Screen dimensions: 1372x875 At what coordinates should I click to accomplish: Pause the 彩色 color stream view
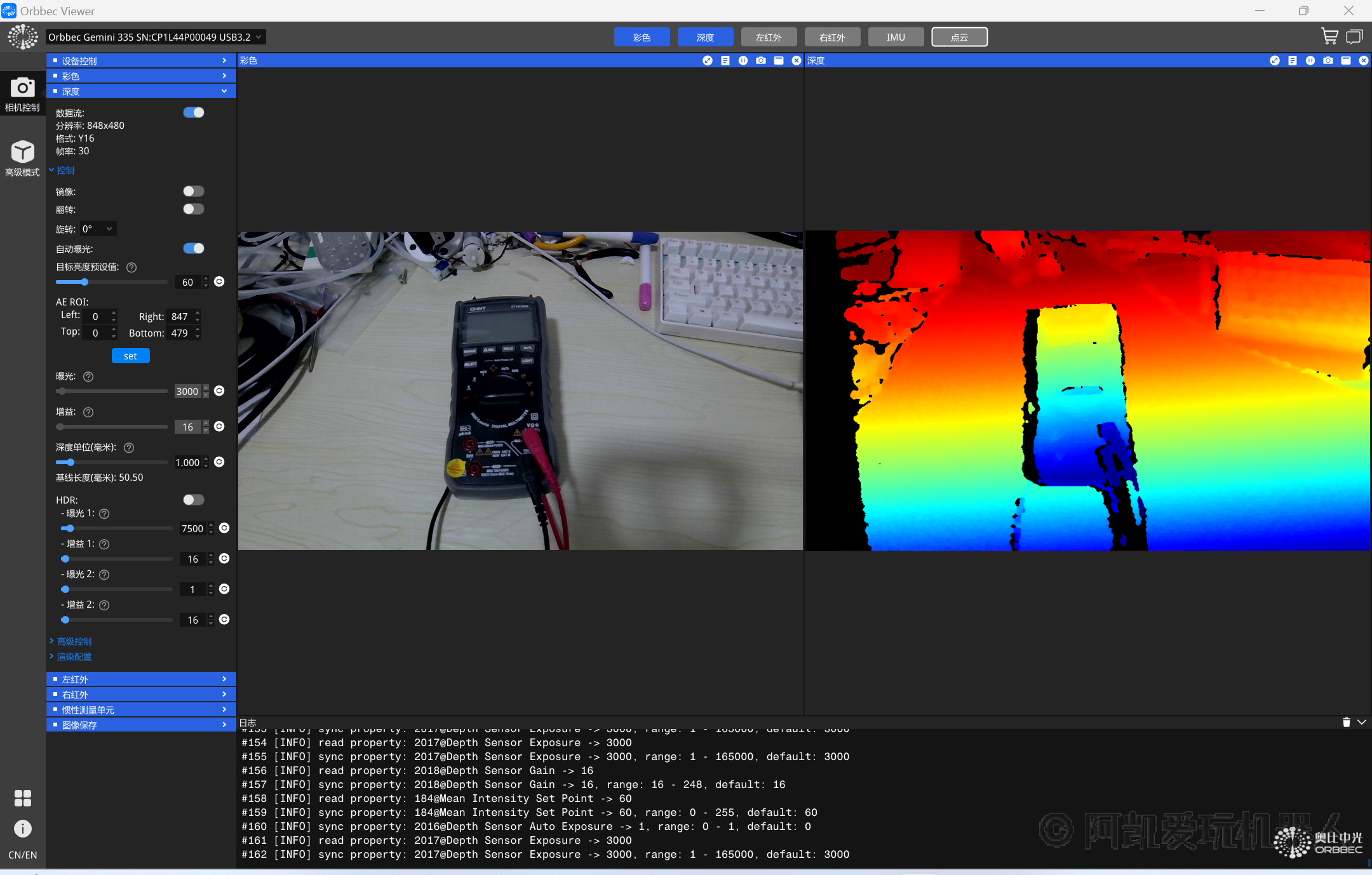point(743,60)
